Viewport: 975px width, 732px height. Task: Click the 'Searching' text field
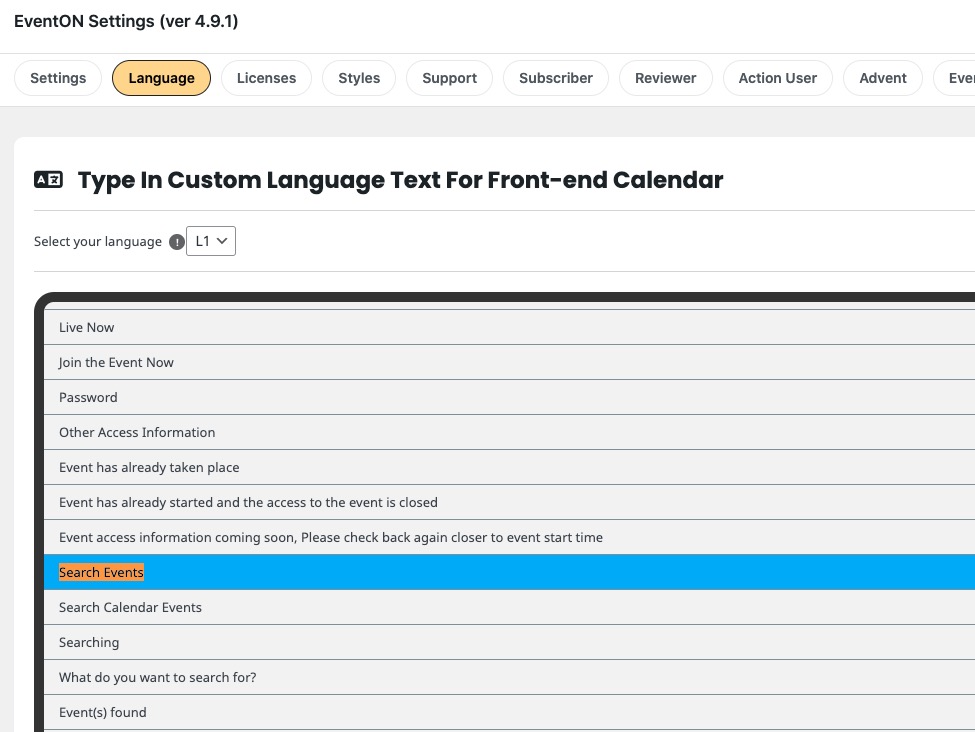click(509, 642)
